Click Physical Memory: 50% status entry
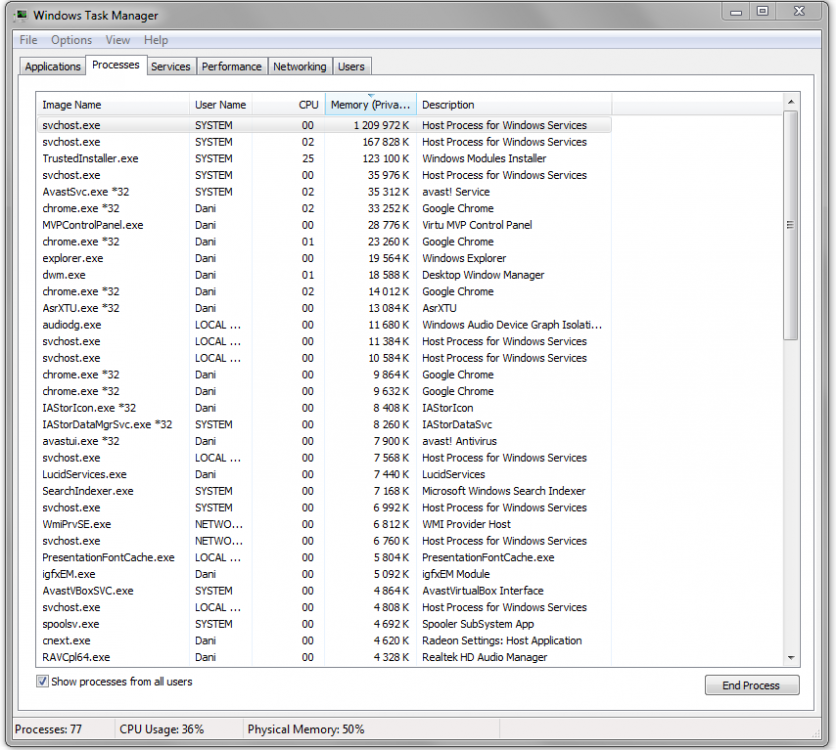836x750 pixels. click(x=306, y=729)
